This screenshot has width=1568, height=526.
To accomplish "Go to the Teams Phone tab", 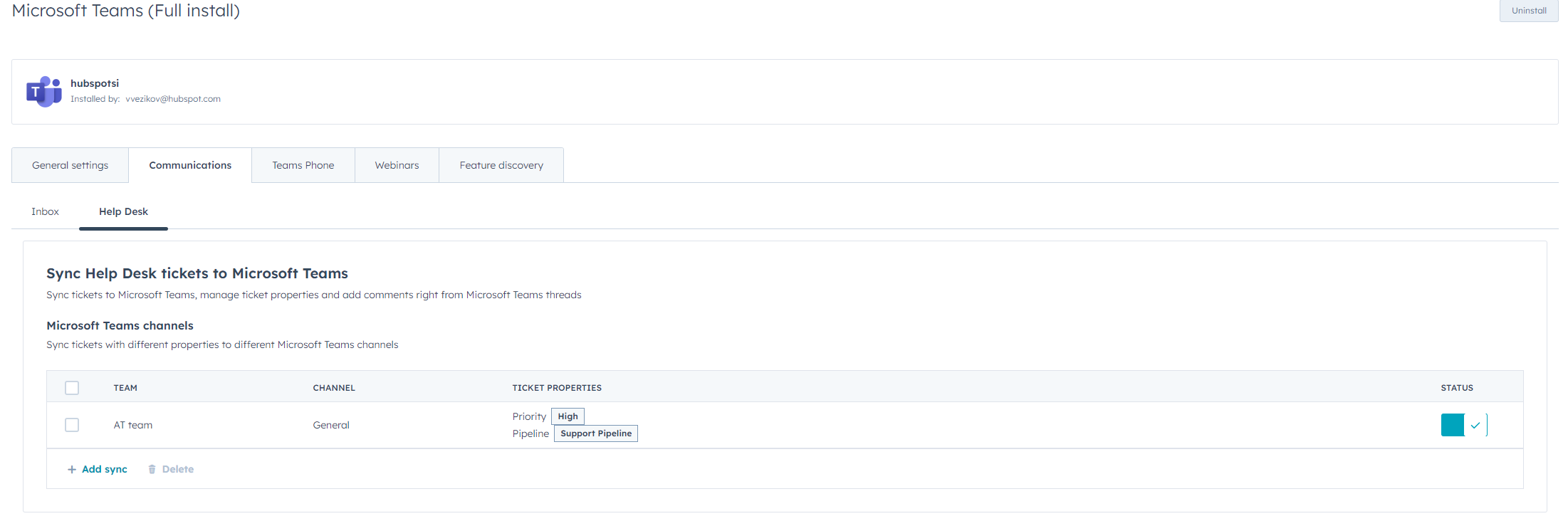I will tap(303, 165).
